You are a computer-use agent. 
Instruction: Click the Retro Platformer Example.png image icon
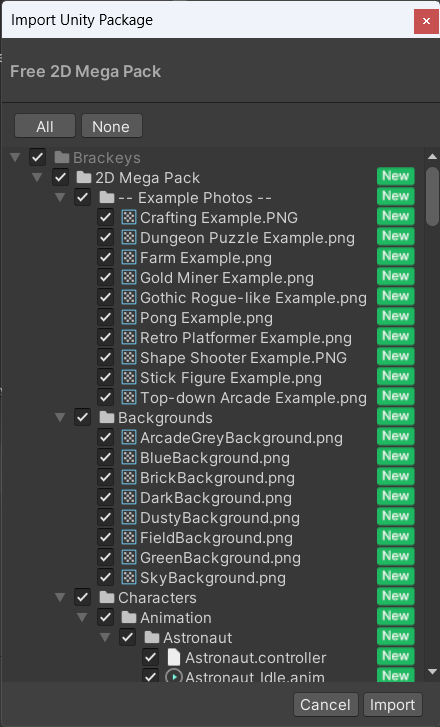[x=128, y=337]
